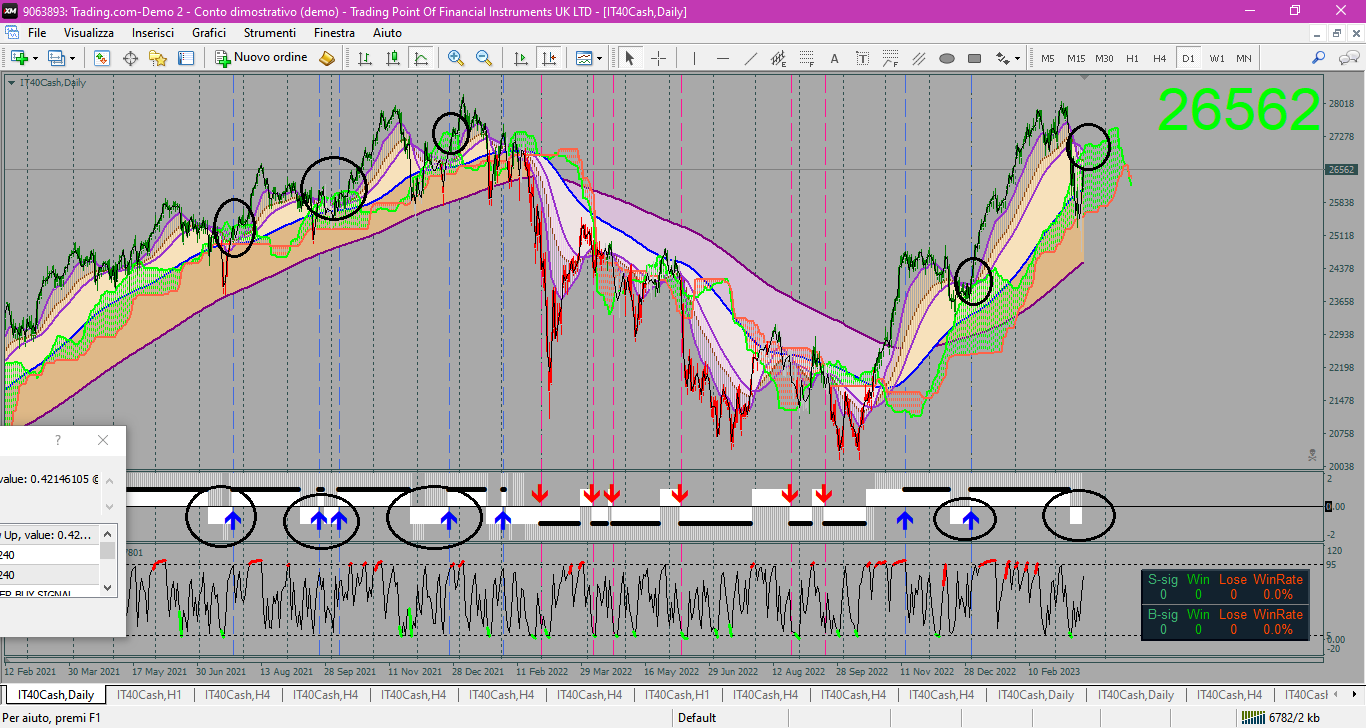Draw a vertical line
The width and height of the screenshot is (1366, 728).
693,58
